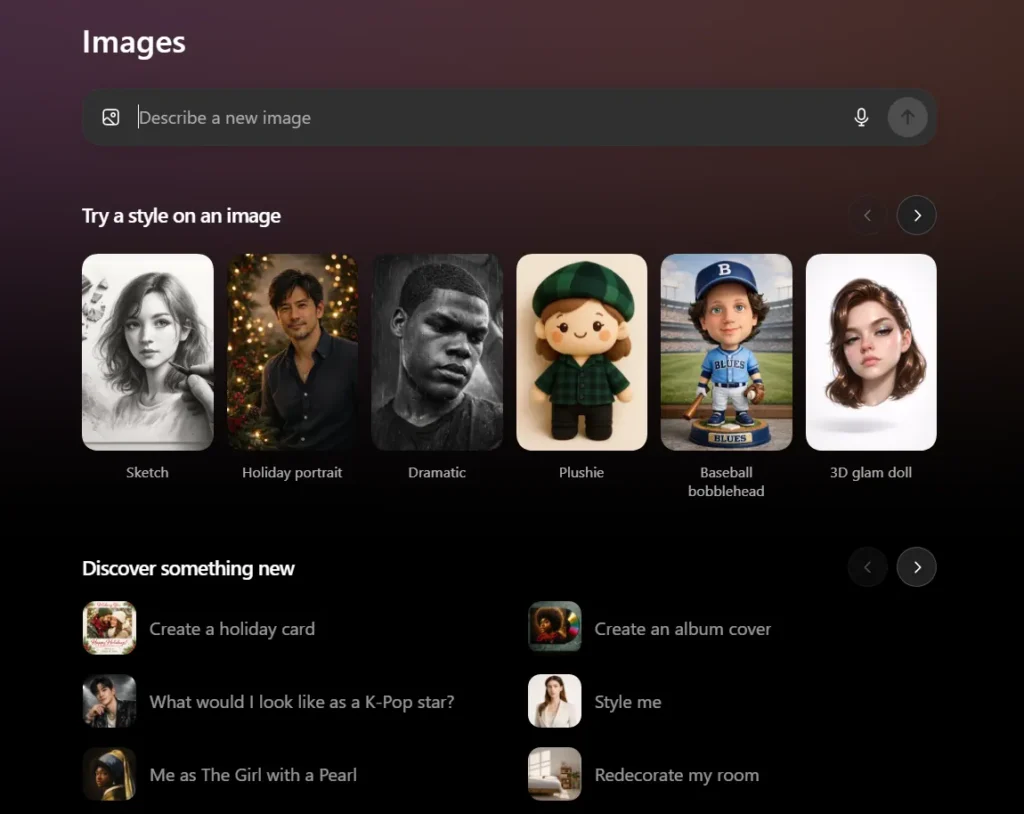Screen dimensions: 1024x814
Task: Apply the Plushie style
Action: [581, 352]
